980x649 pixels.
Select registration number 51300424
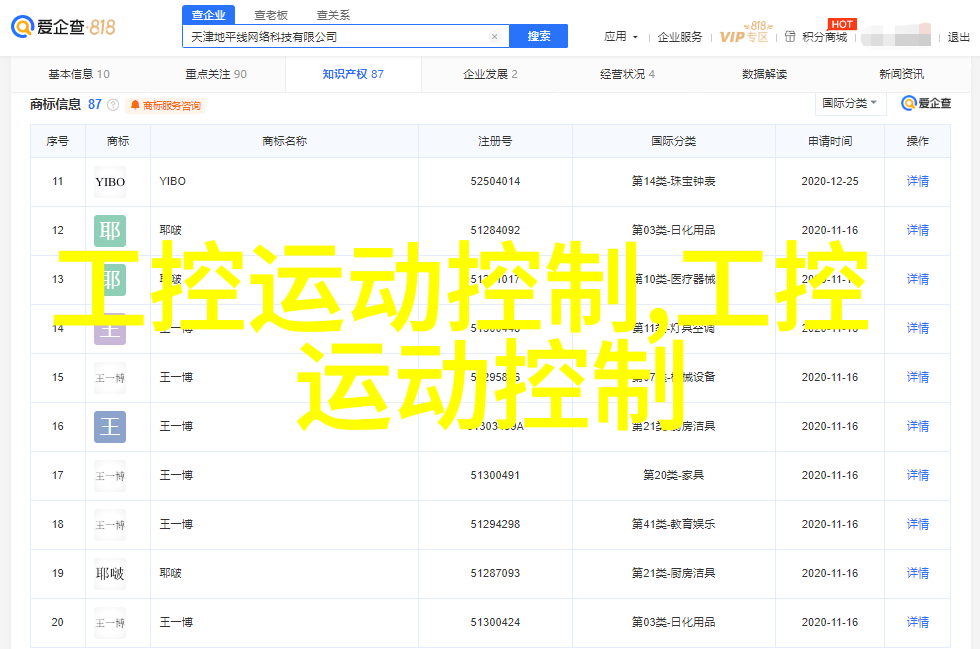(495, 622)
